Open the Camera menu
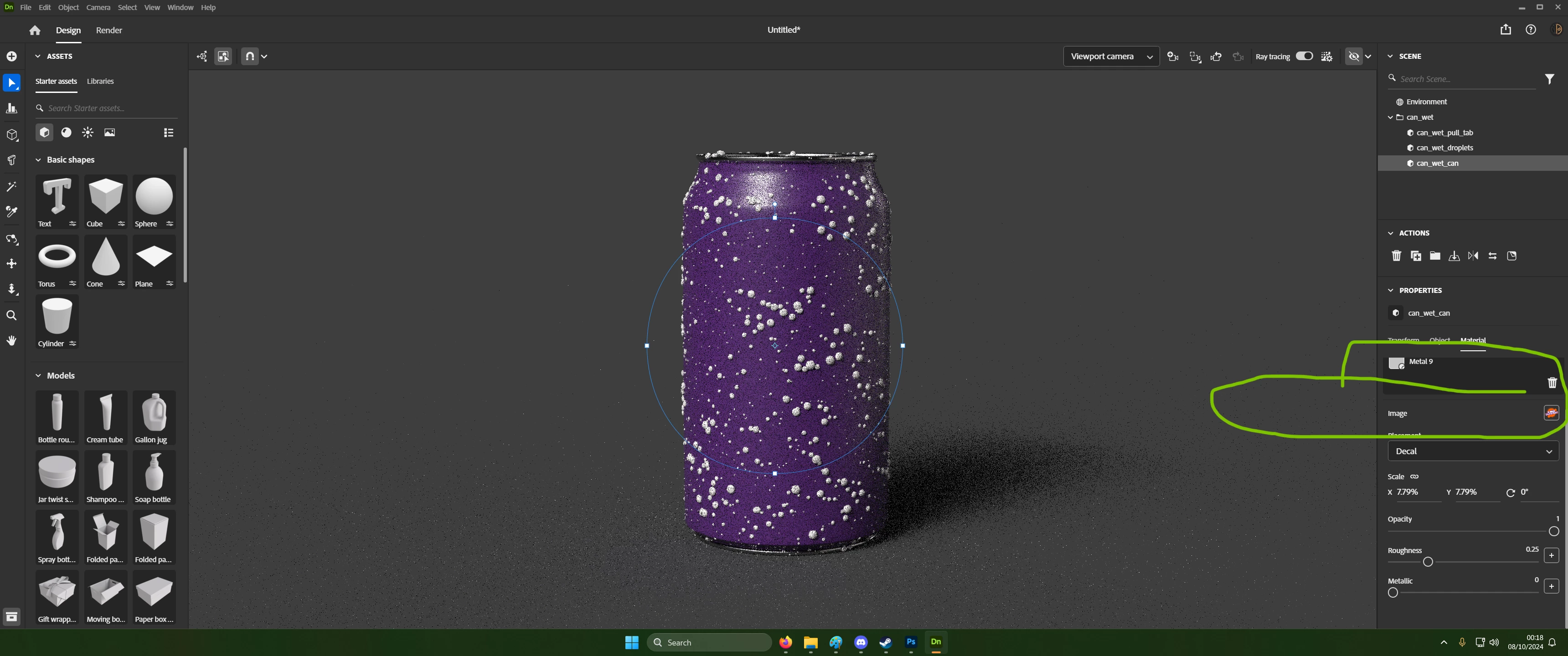 pos(98,7)
